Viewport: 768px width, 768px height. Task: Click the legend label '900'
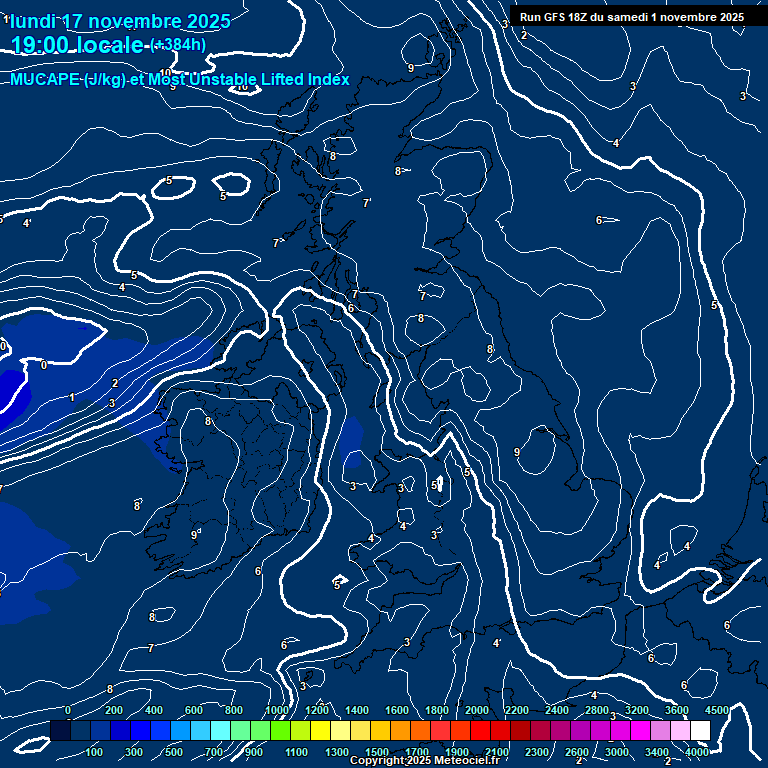click(x=254, y=752)
